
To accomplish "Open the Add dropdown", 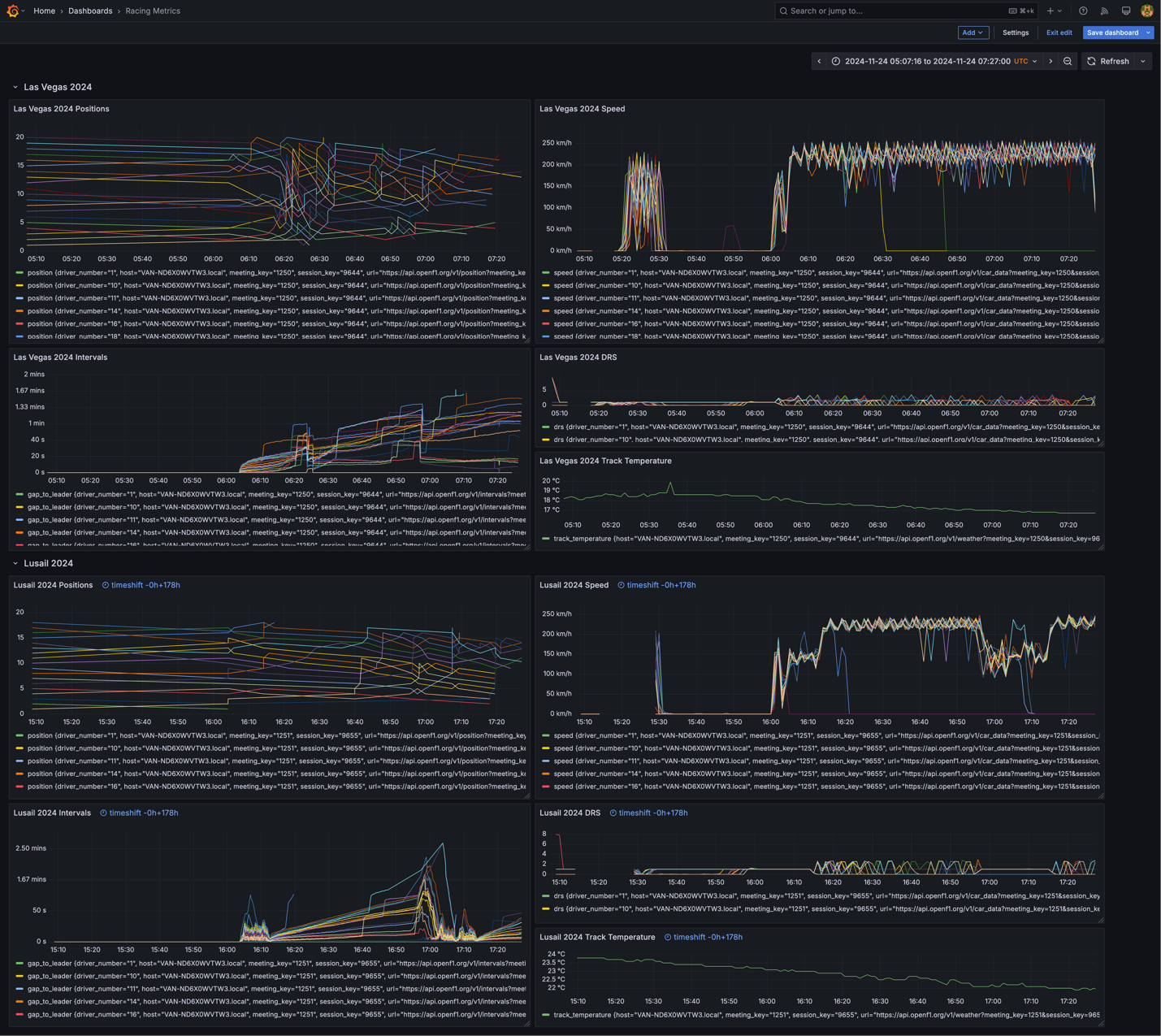I will pos(973,33).
